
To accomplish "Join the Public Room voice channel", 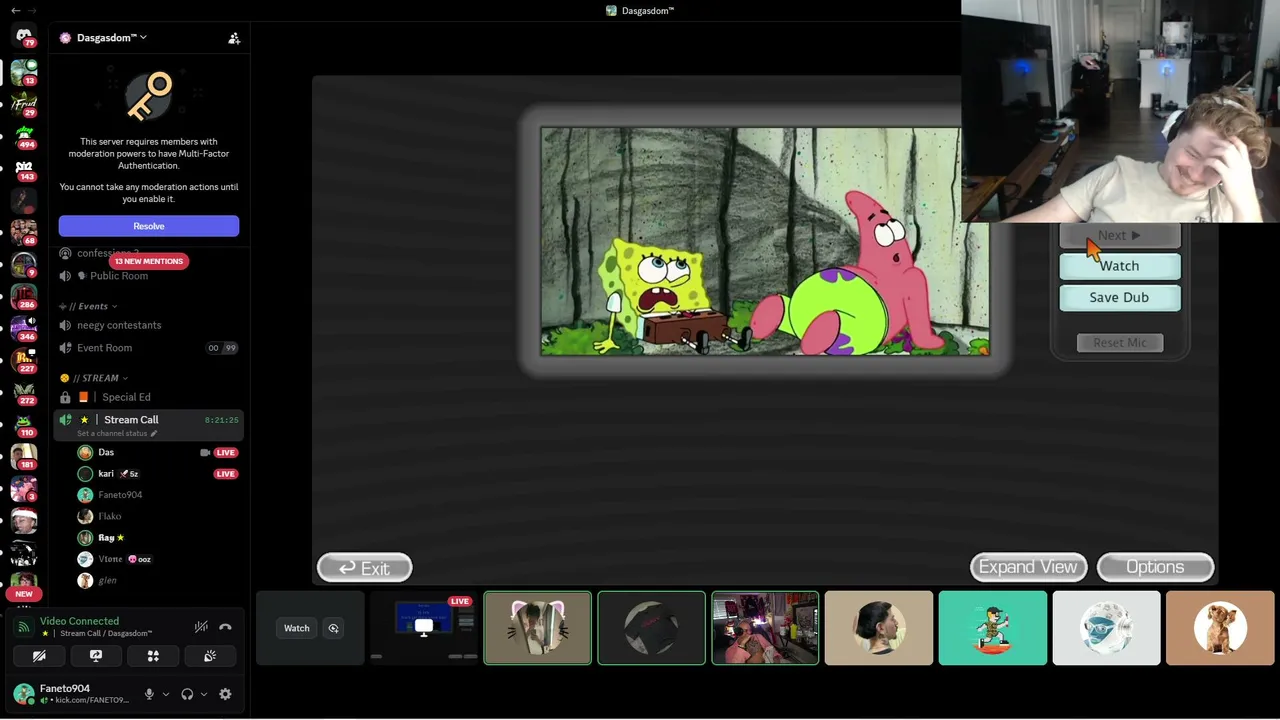I will point(148,276).
